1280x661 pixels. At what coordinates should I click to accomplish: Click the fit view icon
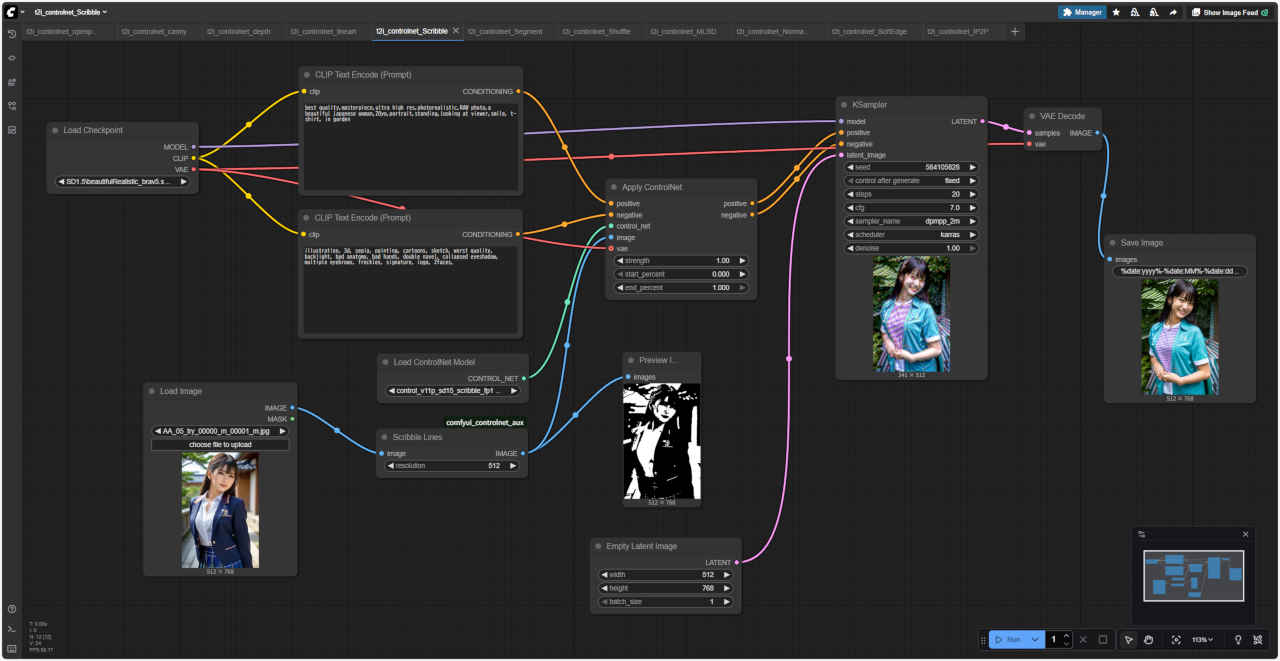click(x=1176, y=640)
